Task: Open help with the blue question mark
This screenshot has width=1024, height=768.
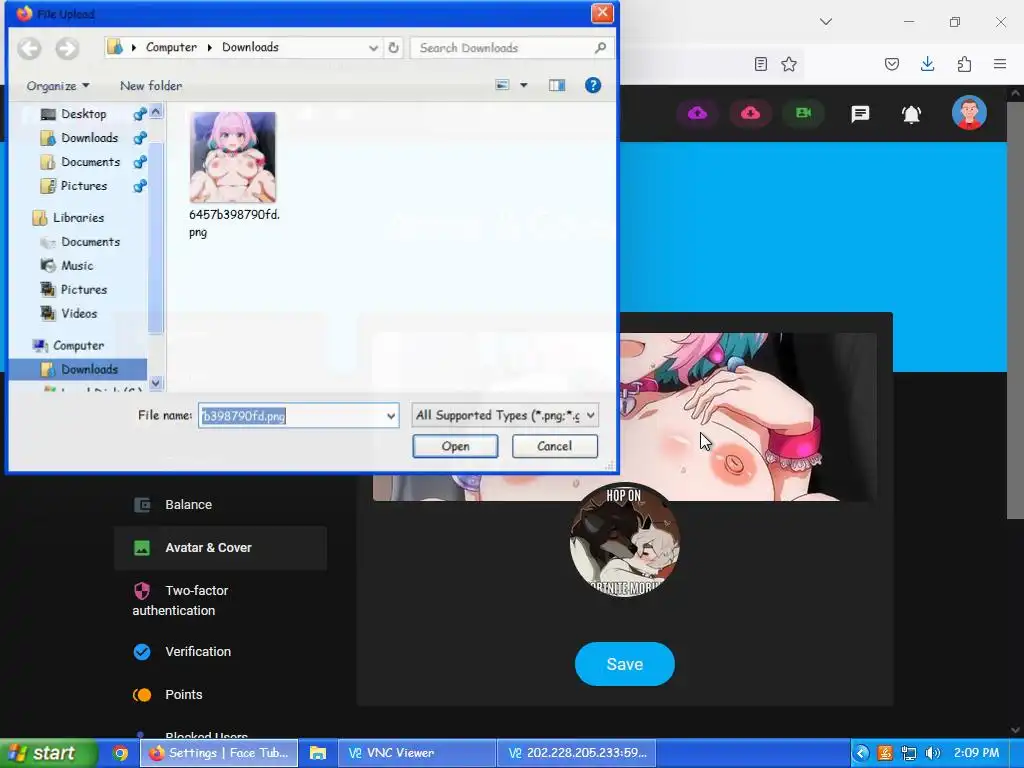Action: [x=593, y=85]
